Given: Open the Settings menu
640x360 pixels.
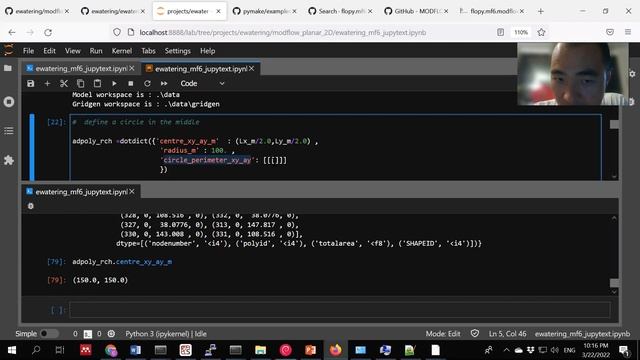Looking at the screenshot, I should pos(178,51).
